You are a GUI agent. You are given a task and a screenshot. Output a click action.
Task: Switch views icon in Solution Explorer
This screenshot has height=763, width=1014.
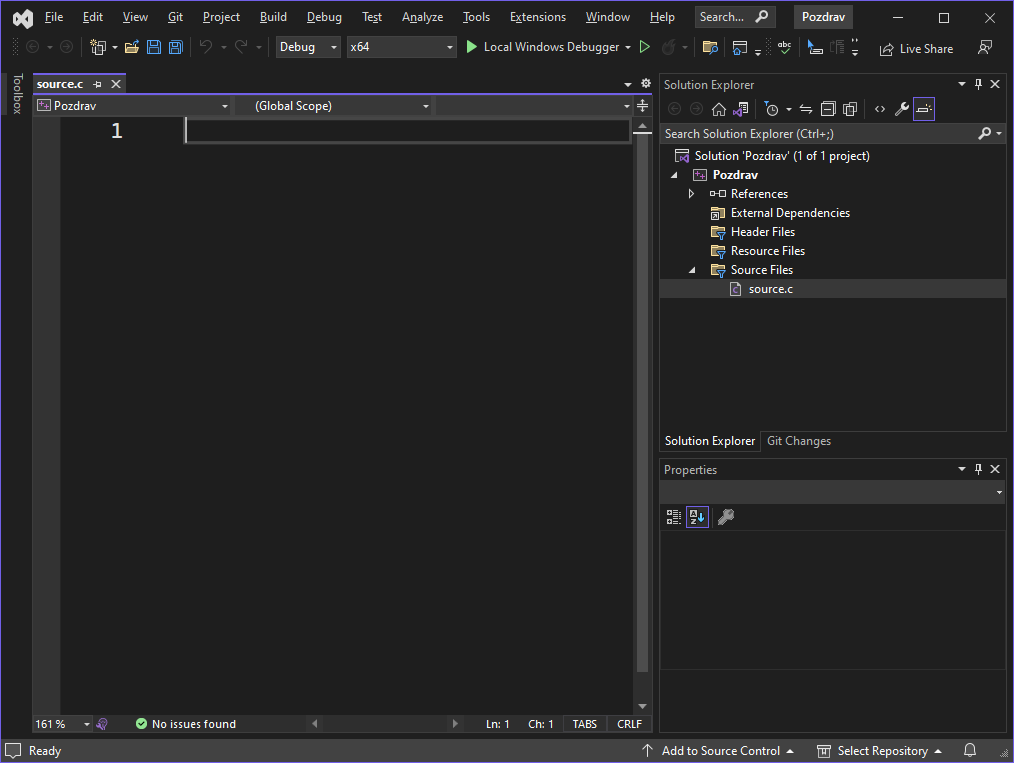click(740, 109)
